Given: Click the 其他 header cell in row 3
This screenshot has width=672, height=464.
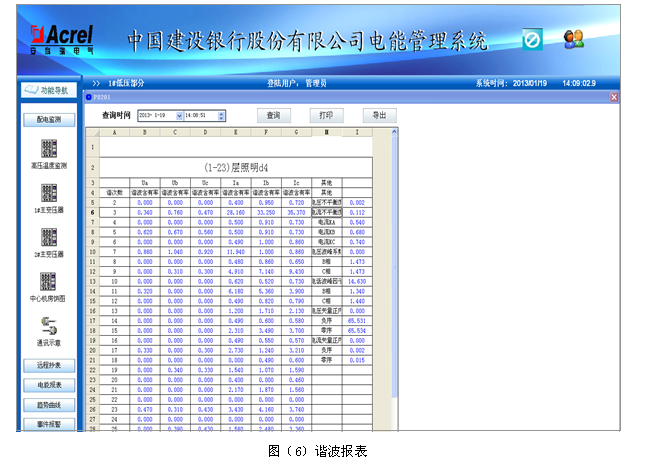Looking at the screenshot, I should (x=327, y=183).
